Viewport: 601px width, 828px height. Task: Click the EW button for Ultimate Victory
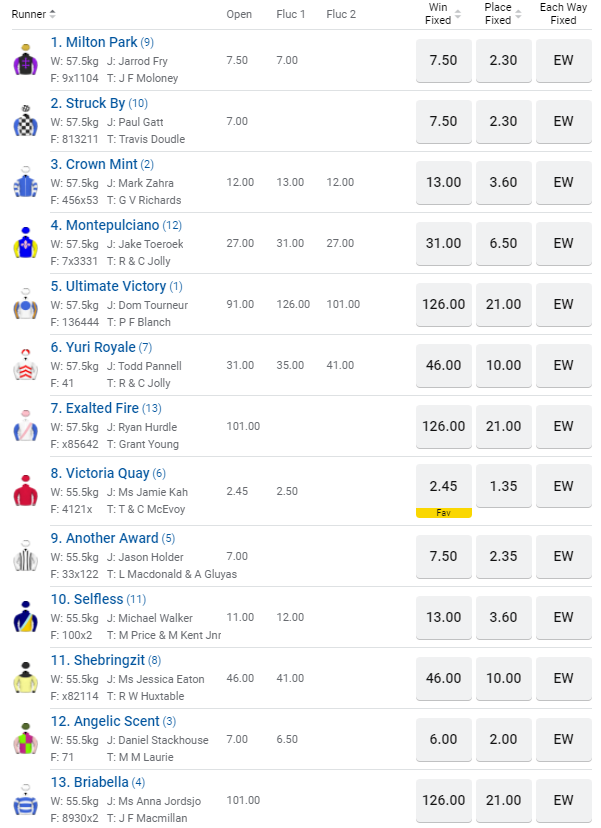(564, 304)
